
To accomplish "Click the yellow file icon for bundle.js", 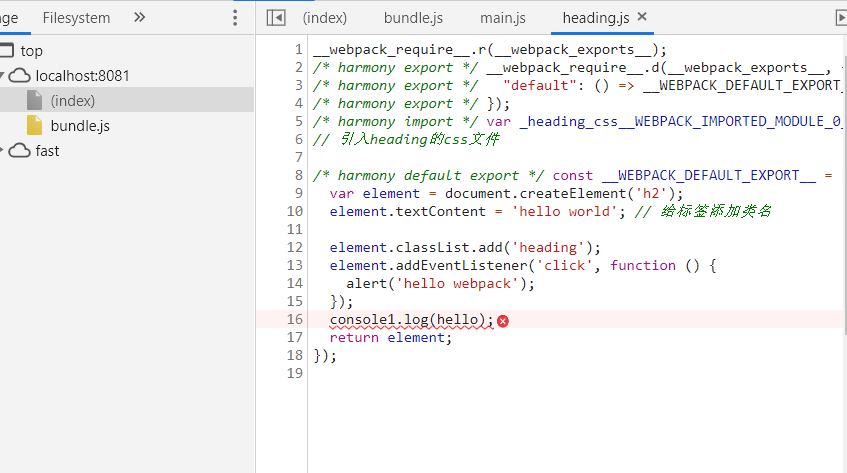I will tap(35, 125).
